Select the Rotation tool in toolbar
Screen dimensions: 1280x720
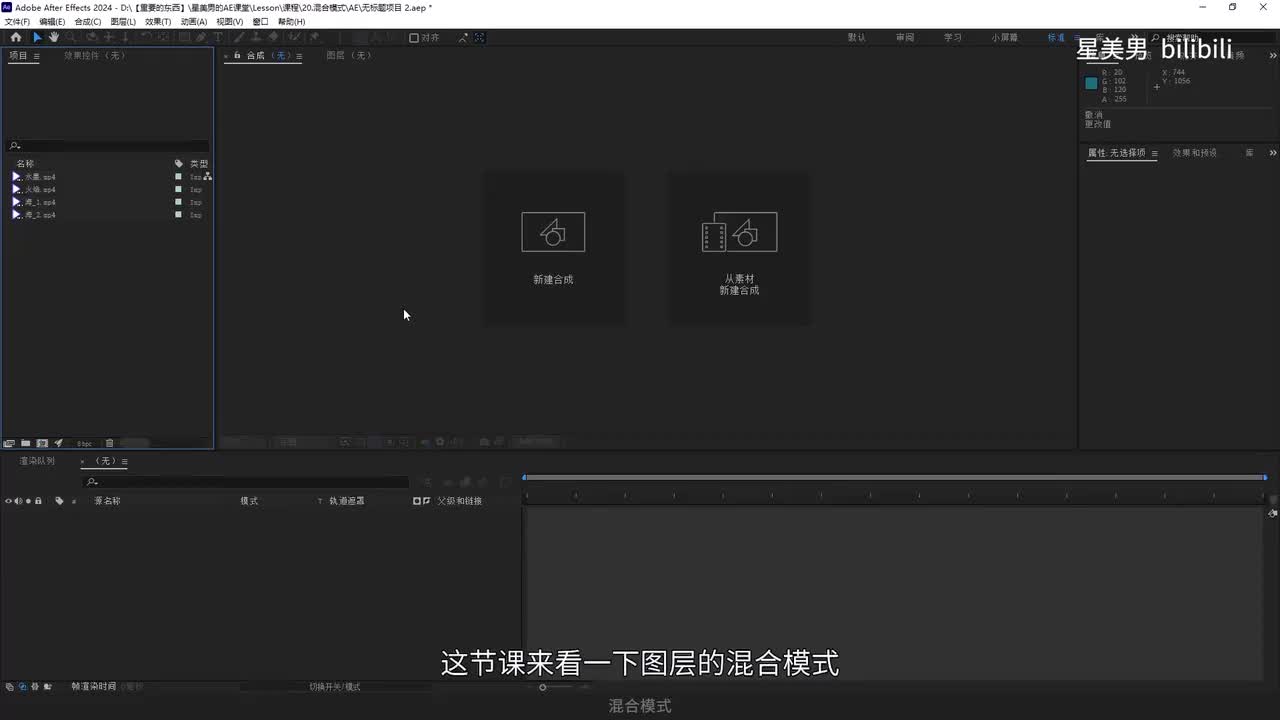point(146,37)
